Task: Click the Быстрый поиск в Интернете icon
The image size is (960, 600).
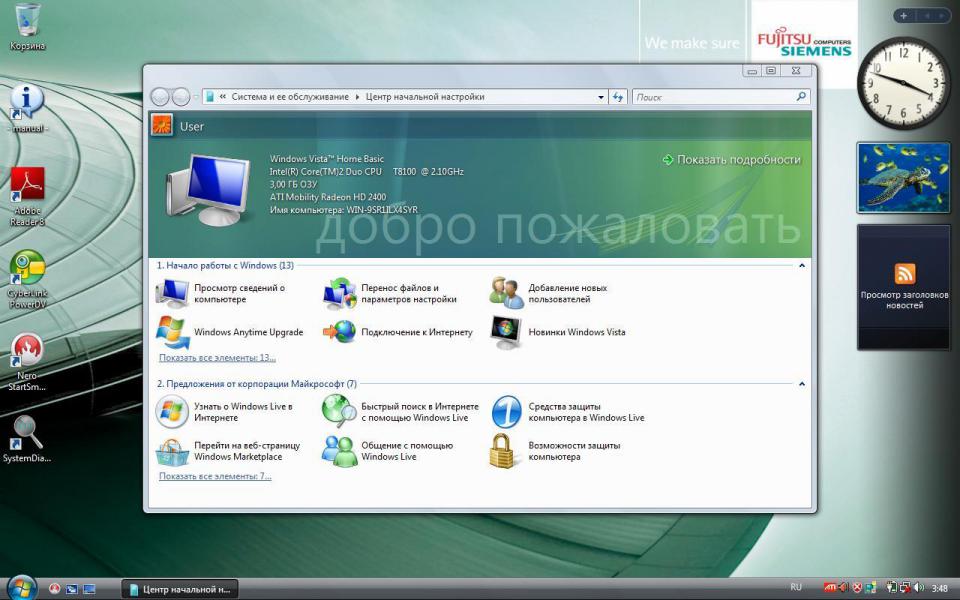Action: 339,411
